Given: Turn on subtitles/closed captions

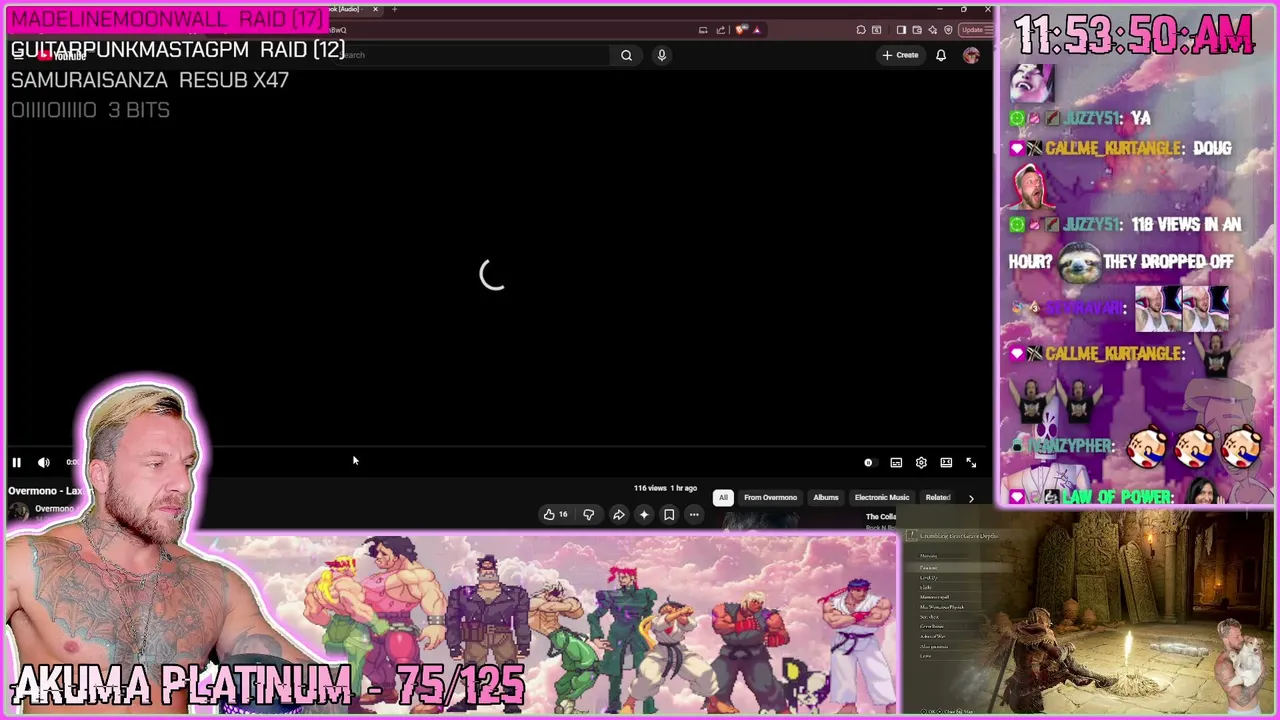Looking at the screenshot, I should click(896, 462).
